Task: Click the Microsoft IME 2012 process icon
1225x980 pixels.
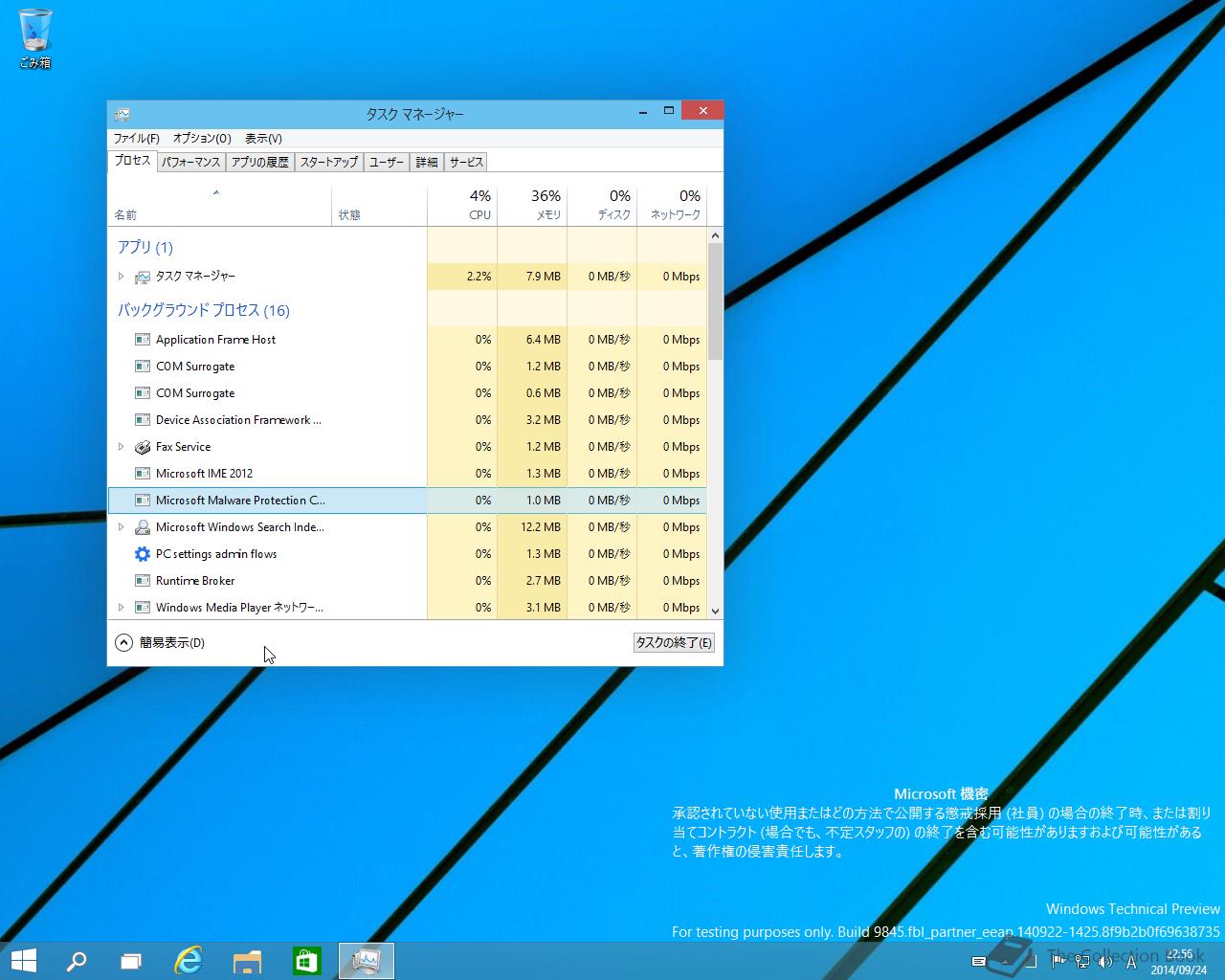Action: (x=143, y=474)
